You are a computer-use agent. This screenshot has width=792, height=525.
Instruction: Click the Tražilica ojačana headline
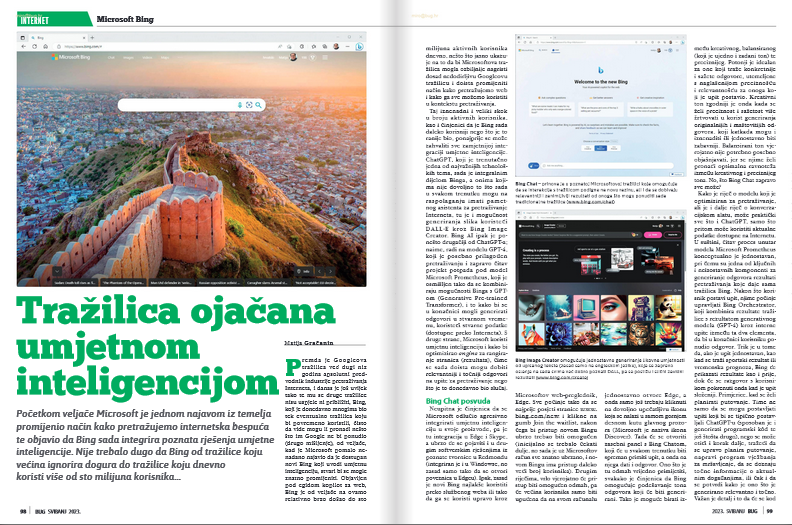tap(176, 310)
